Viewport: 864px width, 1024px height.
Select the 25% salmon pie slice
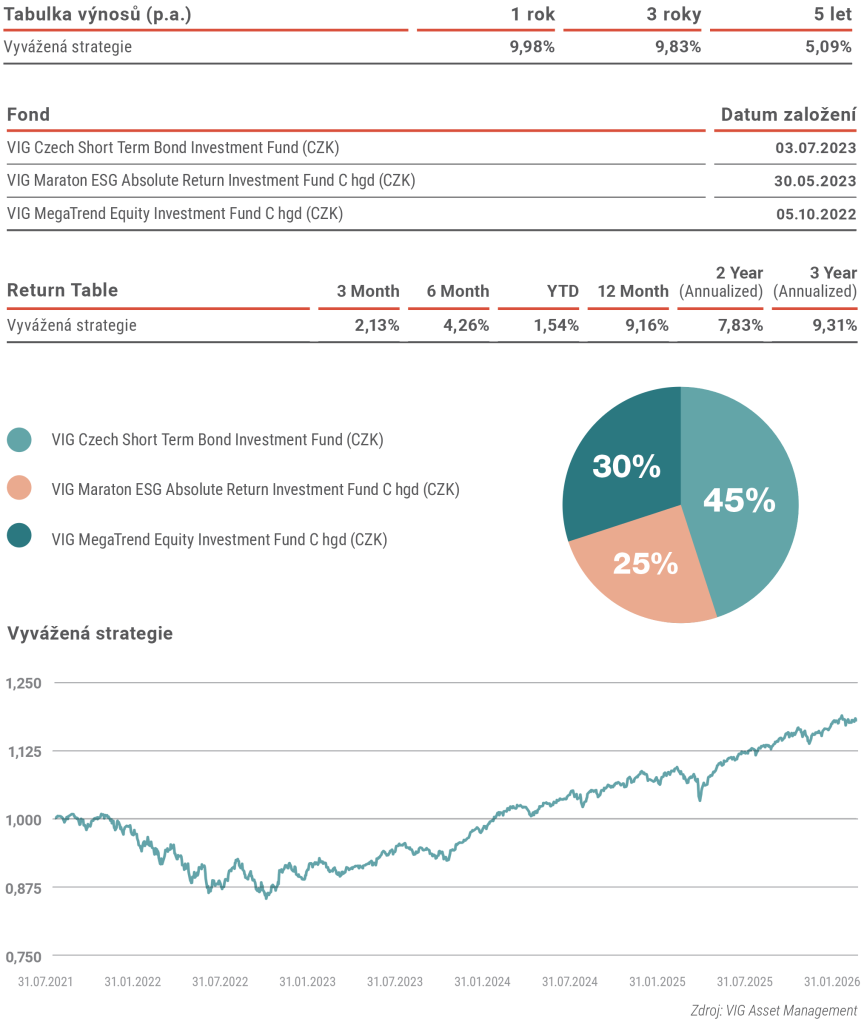click(x=645, y=565)
